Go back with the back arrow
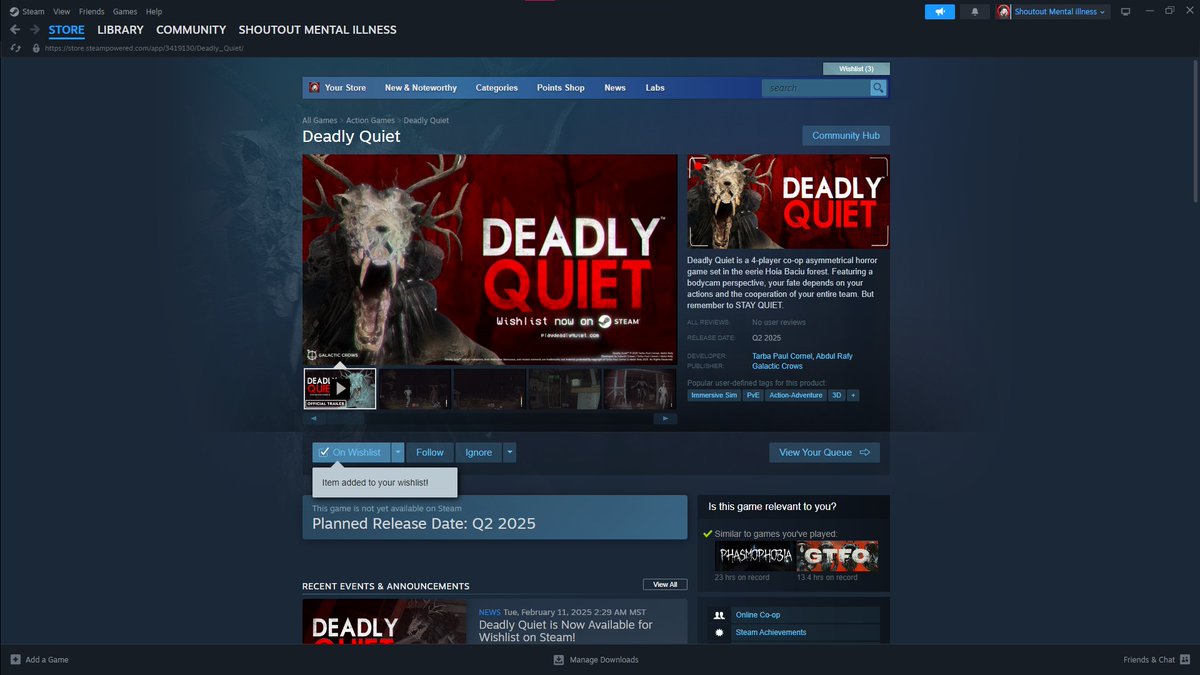Screen dimensions: 1200x675 (x=14, y=30)
